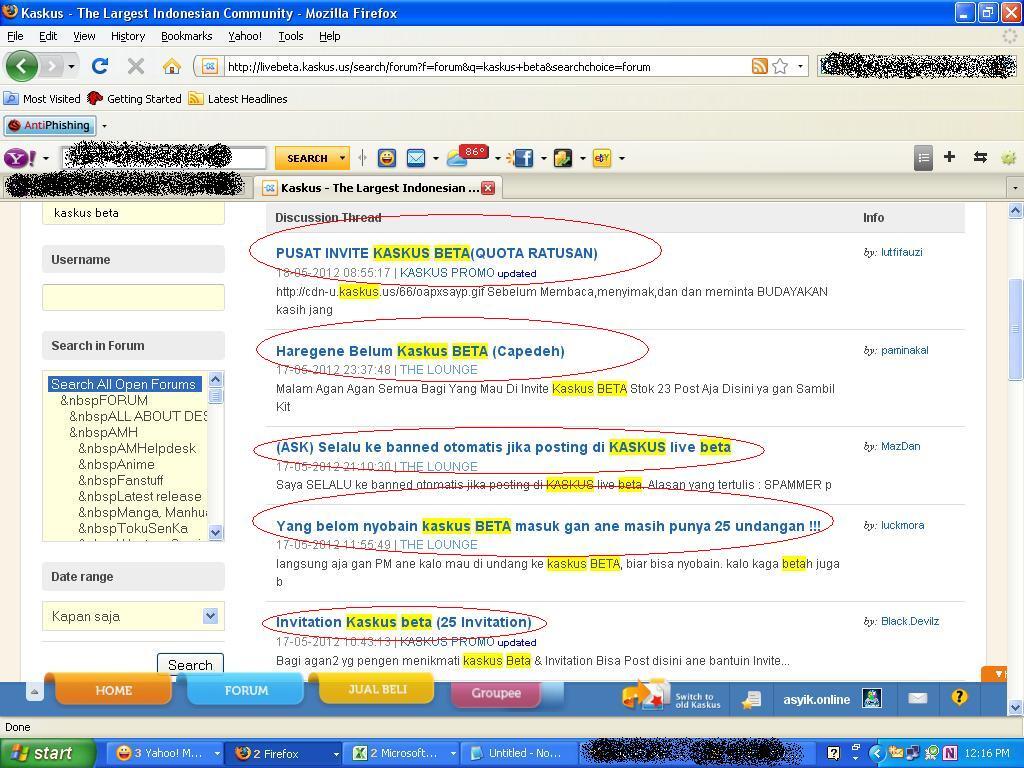Open the home page icon
This screenshot has height=768, width=1024.
(x=172, y=66)
